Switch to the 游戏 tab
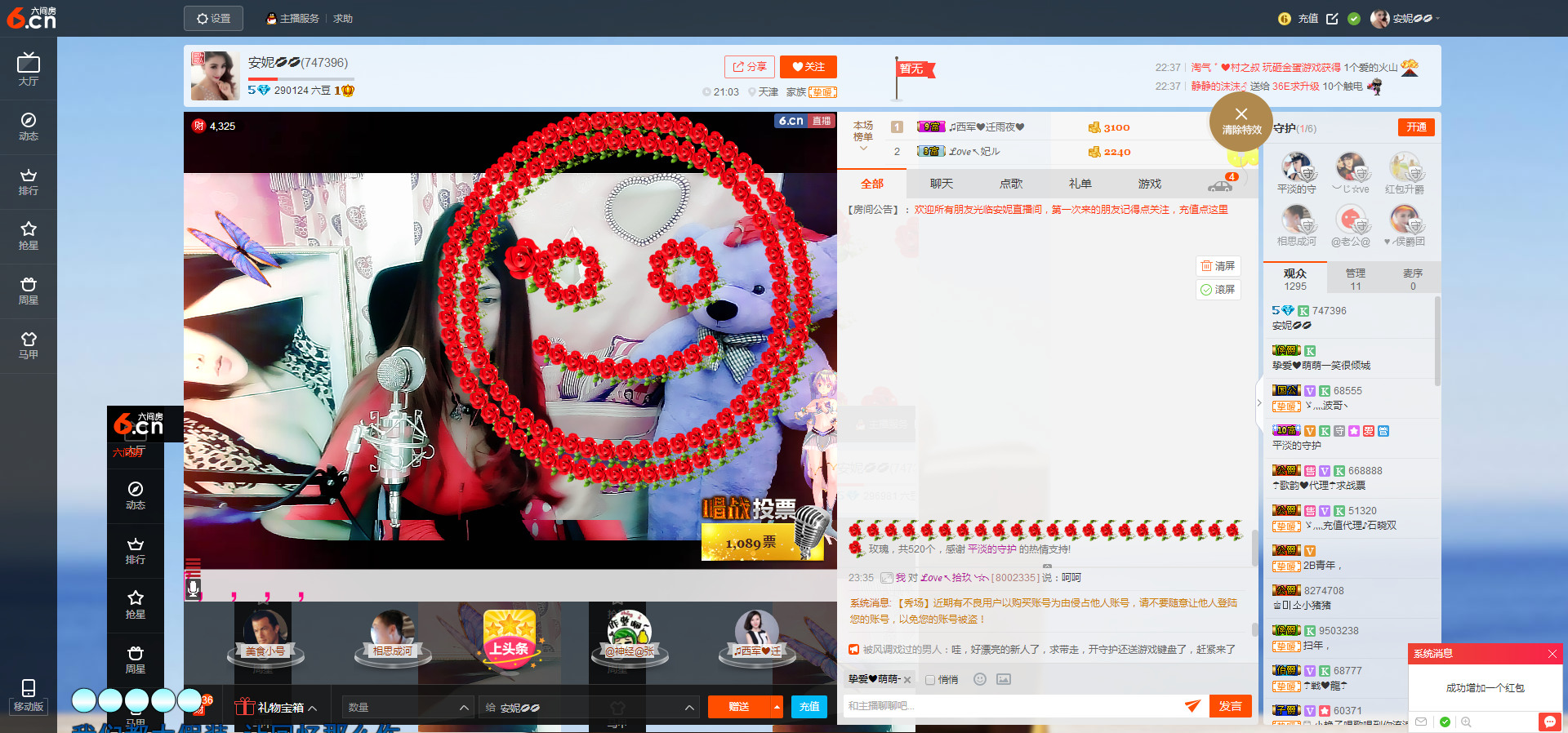 [1150, 184]
